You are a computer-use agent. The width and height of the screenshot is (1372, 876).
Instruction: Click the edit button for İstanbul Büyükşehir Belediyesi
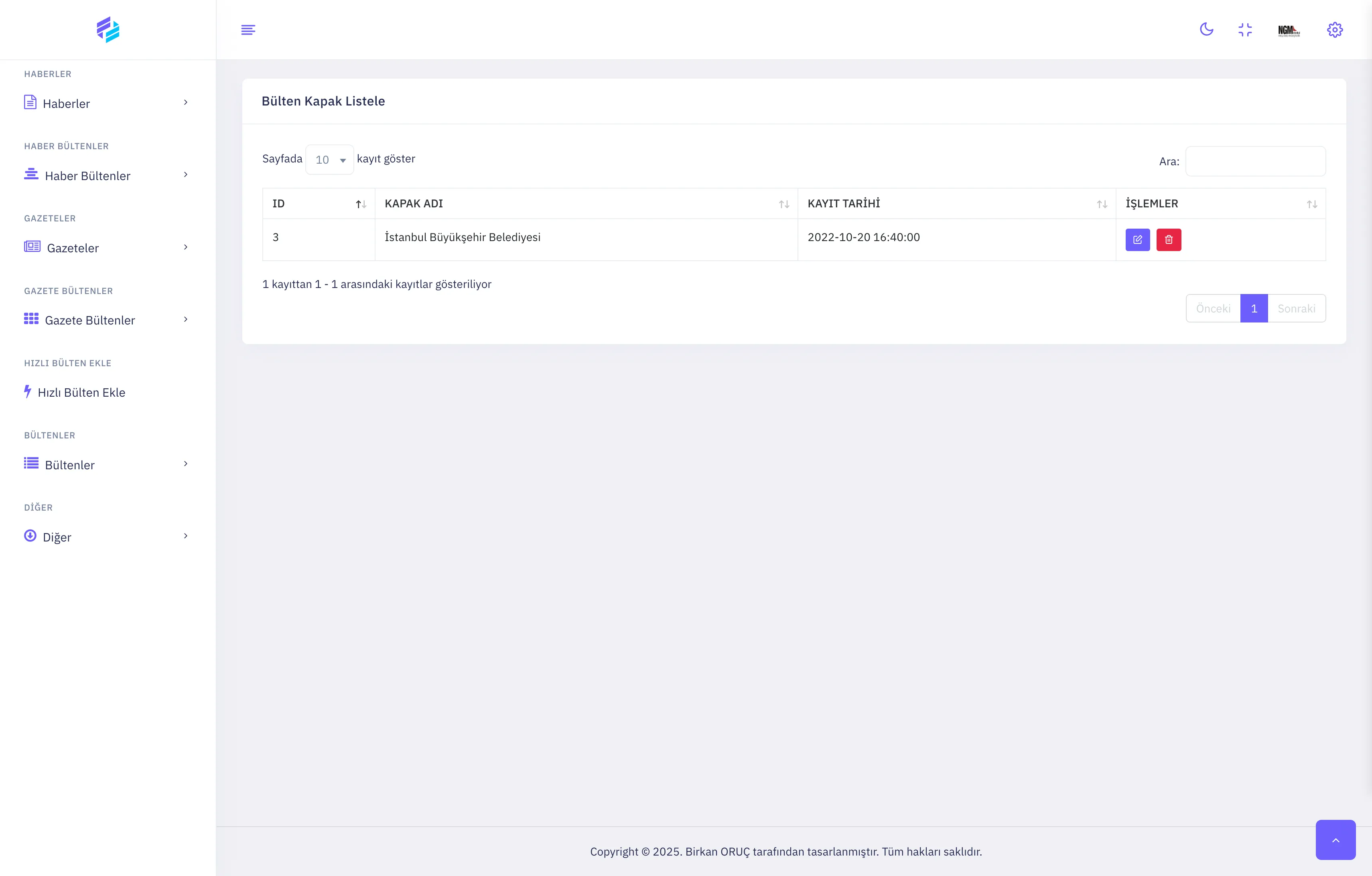coord(1137,240)
